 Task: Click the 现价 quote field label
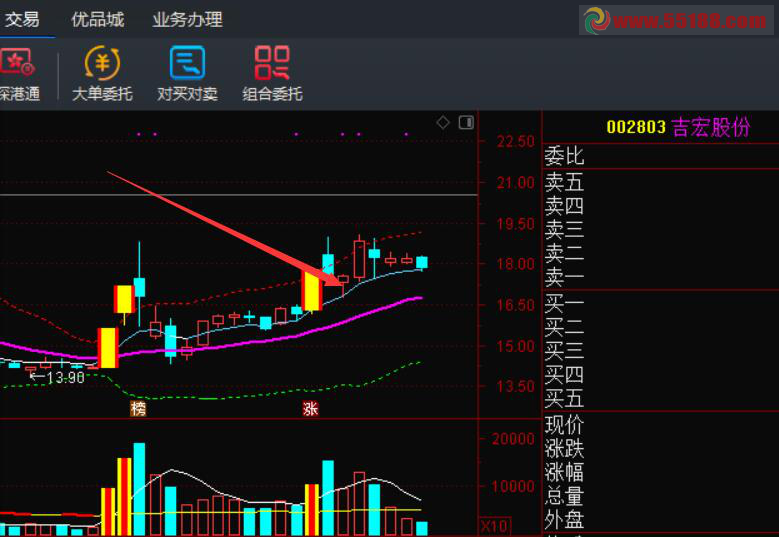pos(564,424)
